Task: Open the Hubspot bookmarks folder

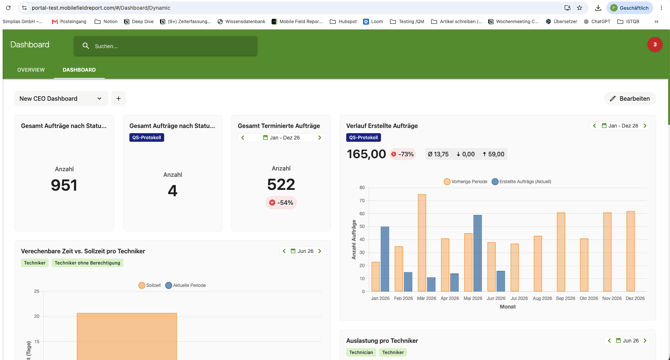Action: coord(343,21)
